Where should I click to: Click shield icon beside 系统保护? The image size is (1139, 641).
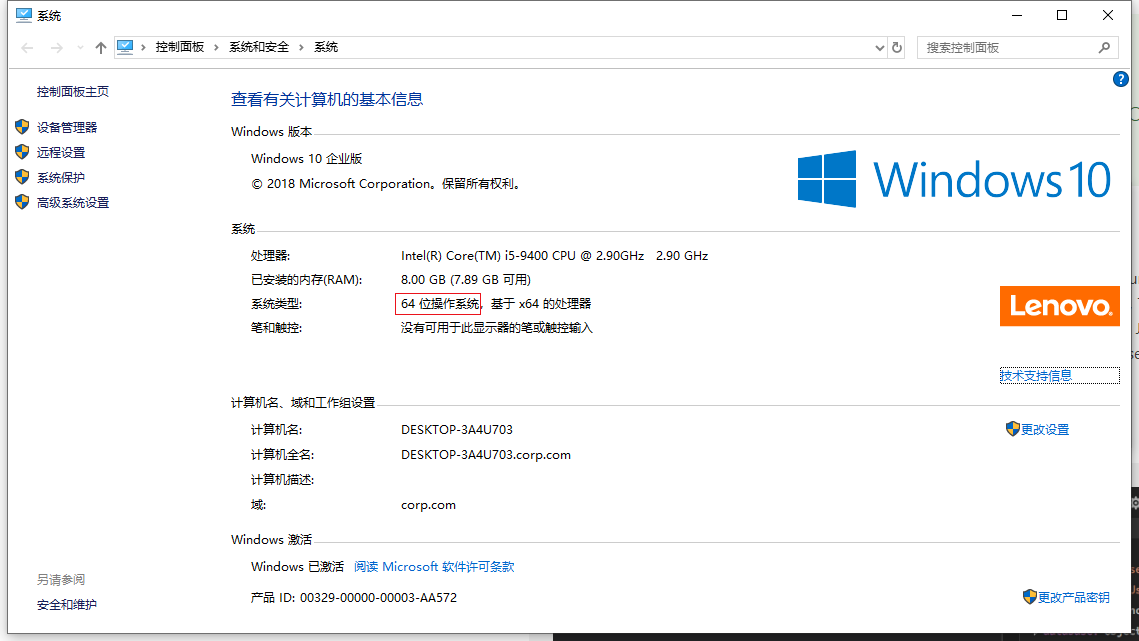(x=22, y=177)
